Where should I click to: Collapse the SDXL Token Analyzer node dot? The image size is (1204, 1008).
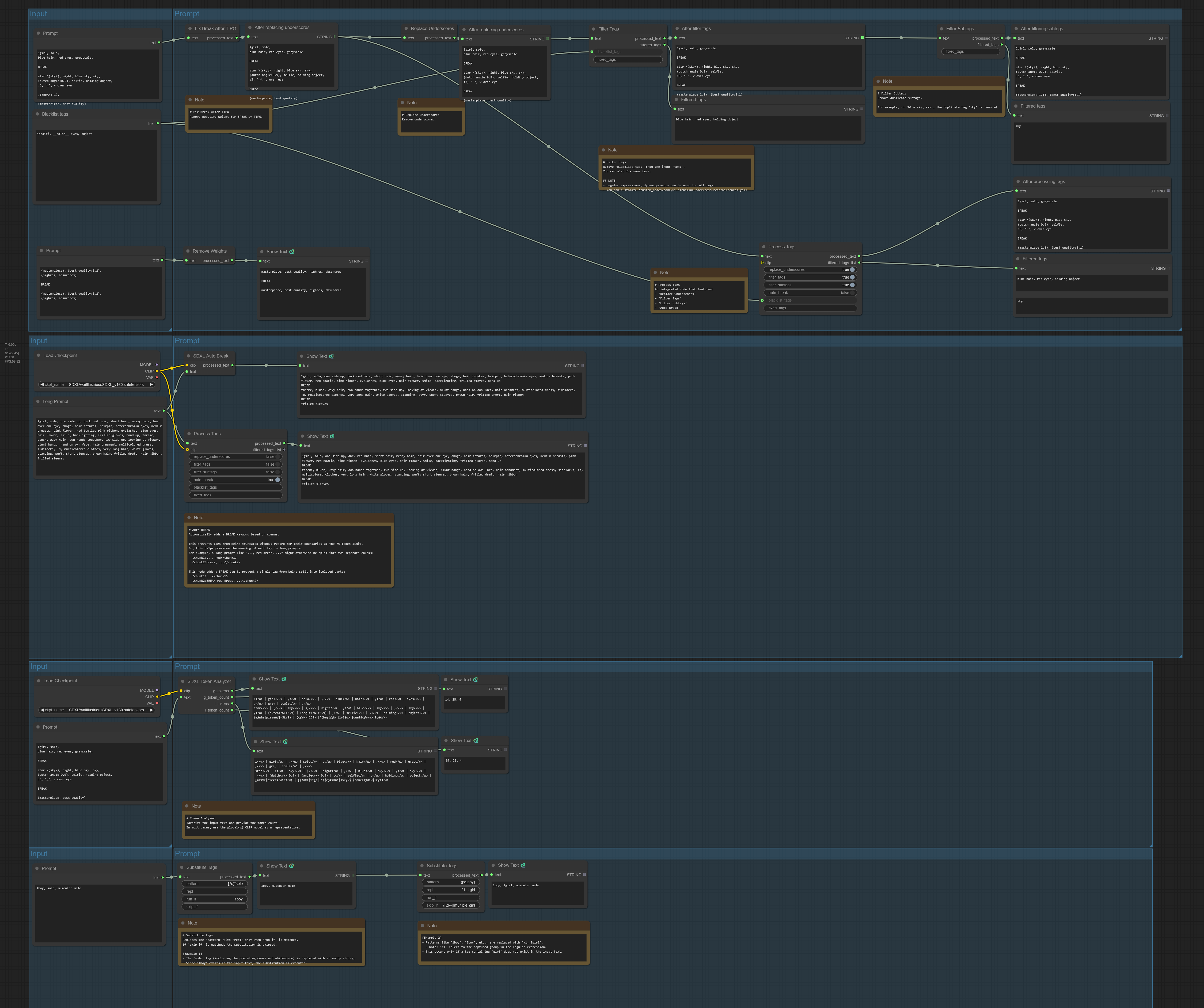tap(183, 681)
